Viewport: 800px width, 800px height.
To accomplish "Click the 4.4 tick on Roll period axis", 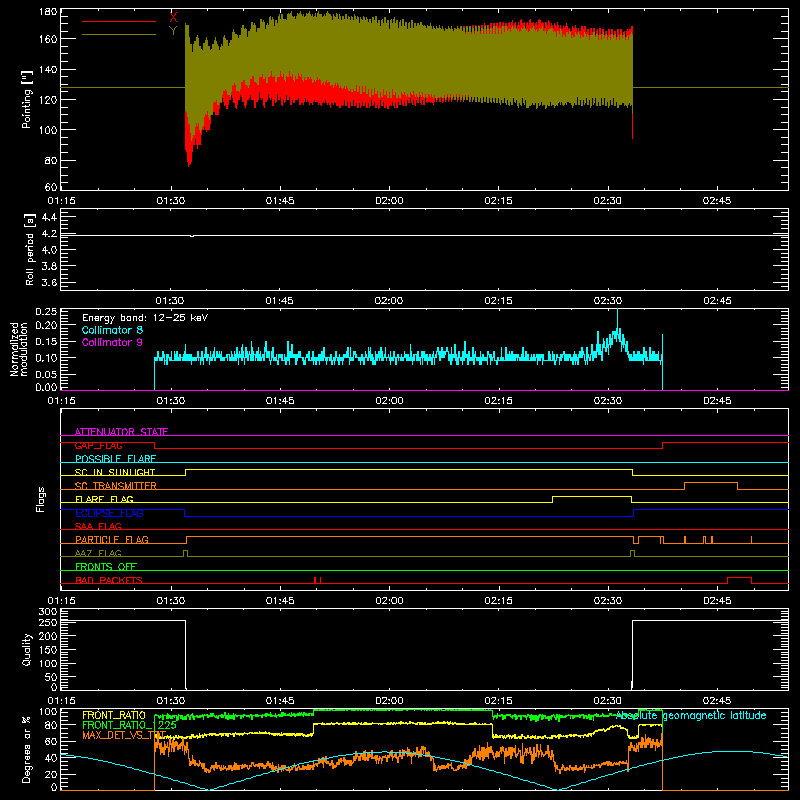I will pos(49,217).
